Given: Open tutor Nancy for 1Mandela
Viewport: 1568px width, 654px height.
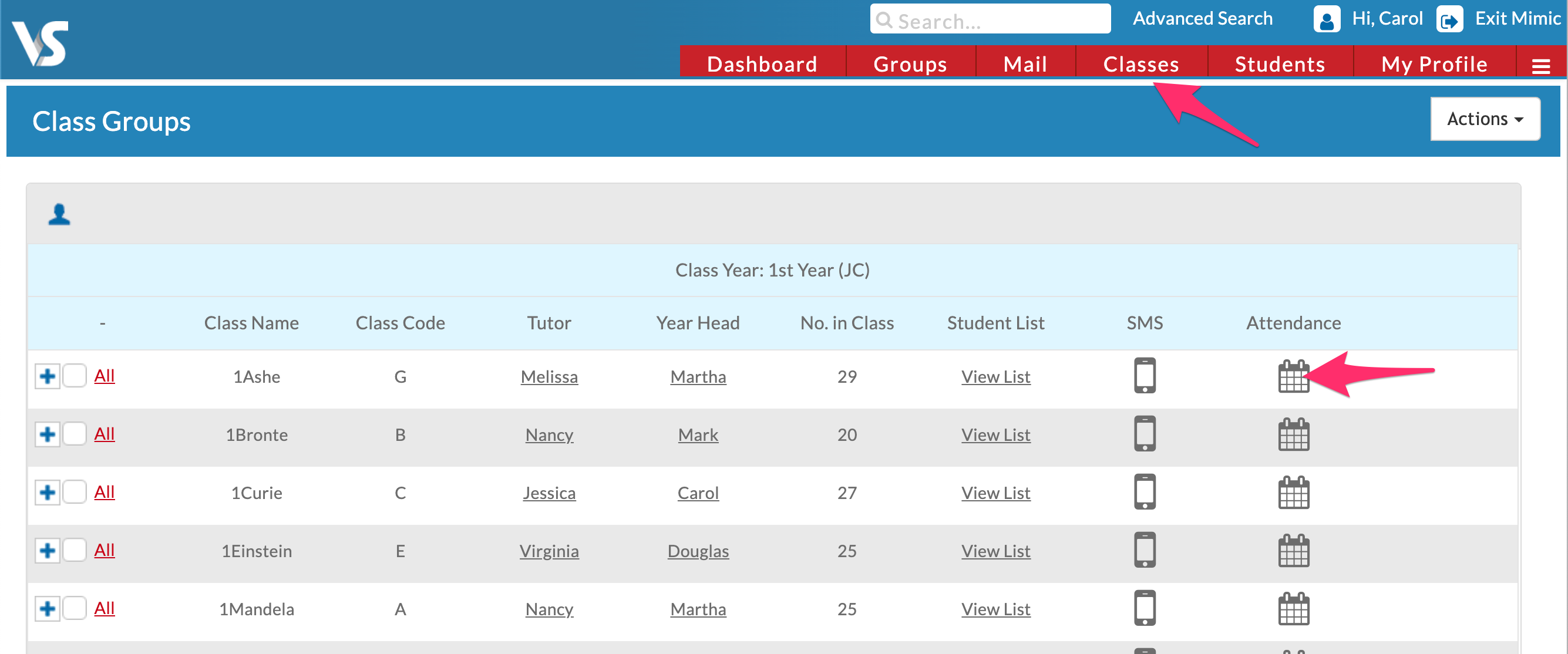Looking at the screenshot, I should [549, 609].
